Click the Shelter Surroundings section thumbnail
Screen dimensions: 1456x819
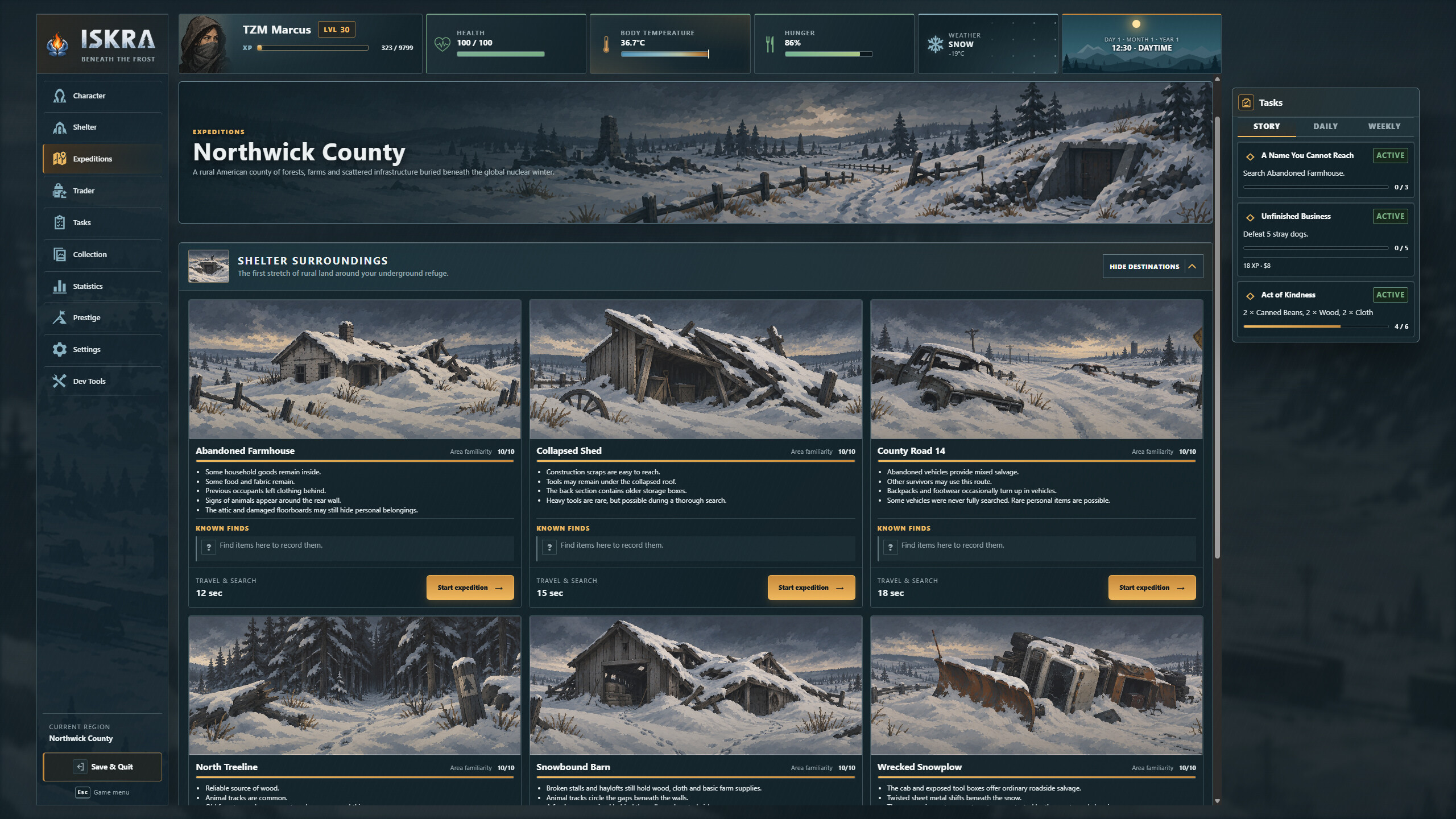[209, 266]
